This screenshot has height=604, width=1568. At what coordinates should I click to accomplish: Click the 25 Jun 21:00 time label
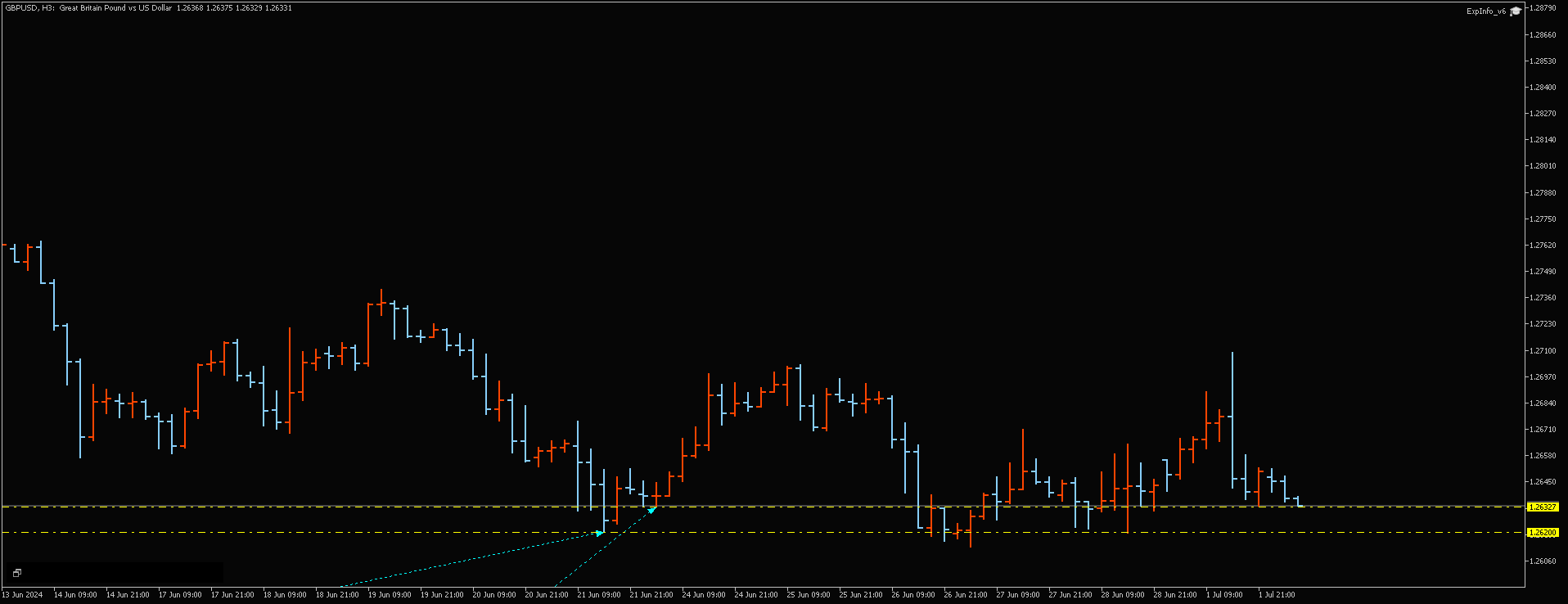pos(861,595)
